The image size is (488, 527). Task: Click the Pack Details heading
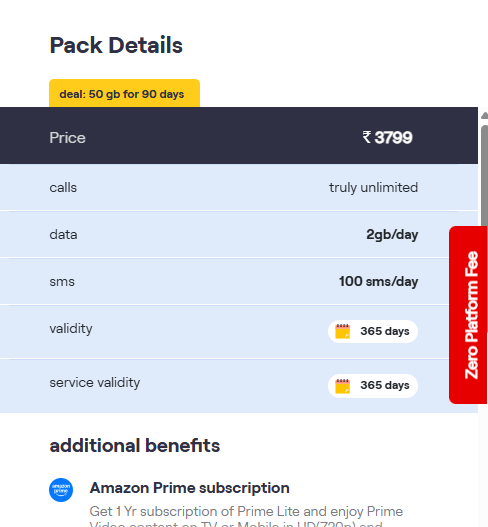[x=116, y=45]
